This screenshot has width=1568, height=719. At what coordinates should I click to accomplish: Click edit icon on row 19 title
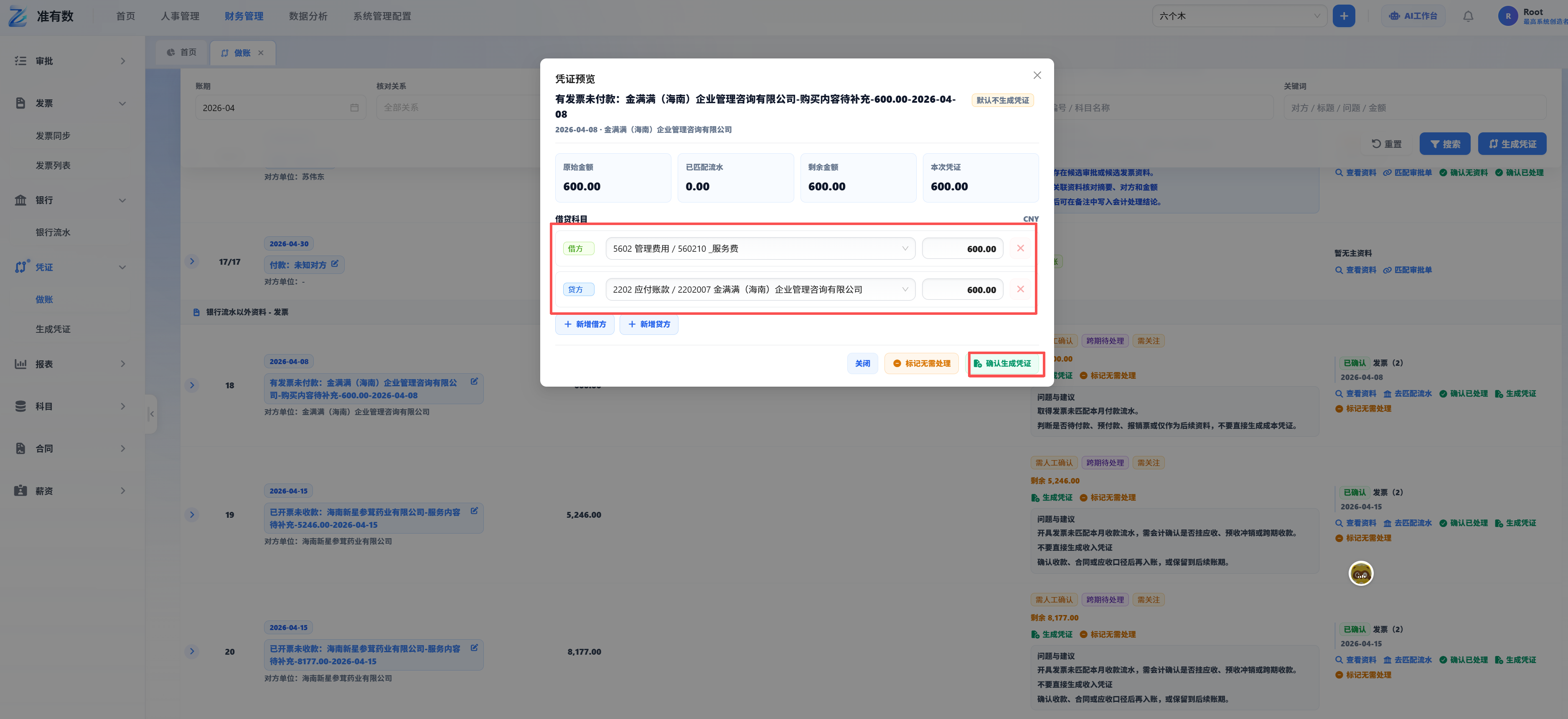[474, 511]
